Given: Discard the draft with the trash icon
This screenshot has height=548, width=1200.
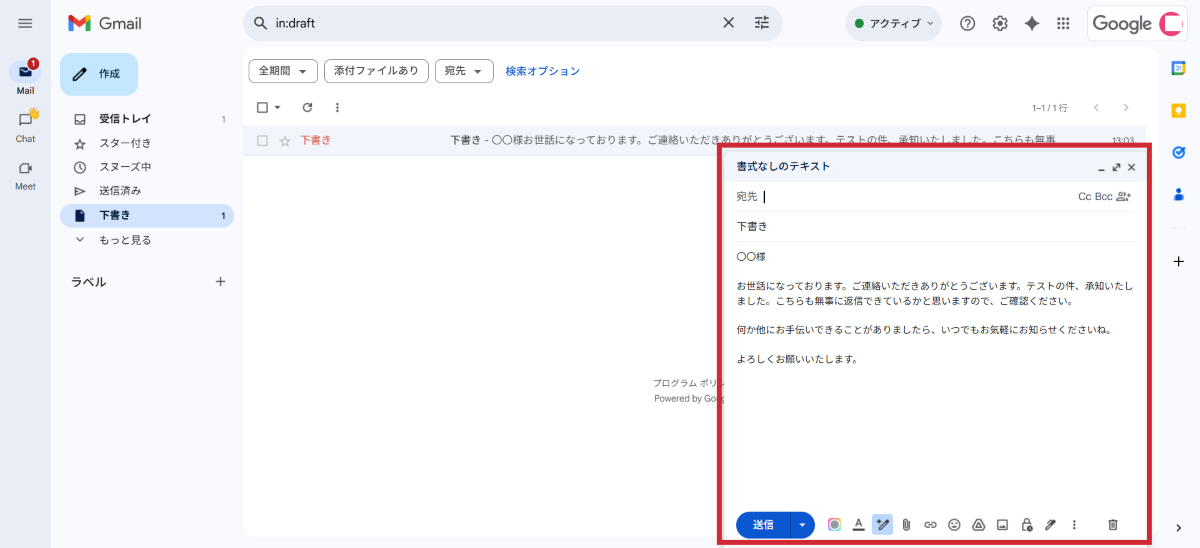Looking at the screenshot, I should (x=1113, y=525).
